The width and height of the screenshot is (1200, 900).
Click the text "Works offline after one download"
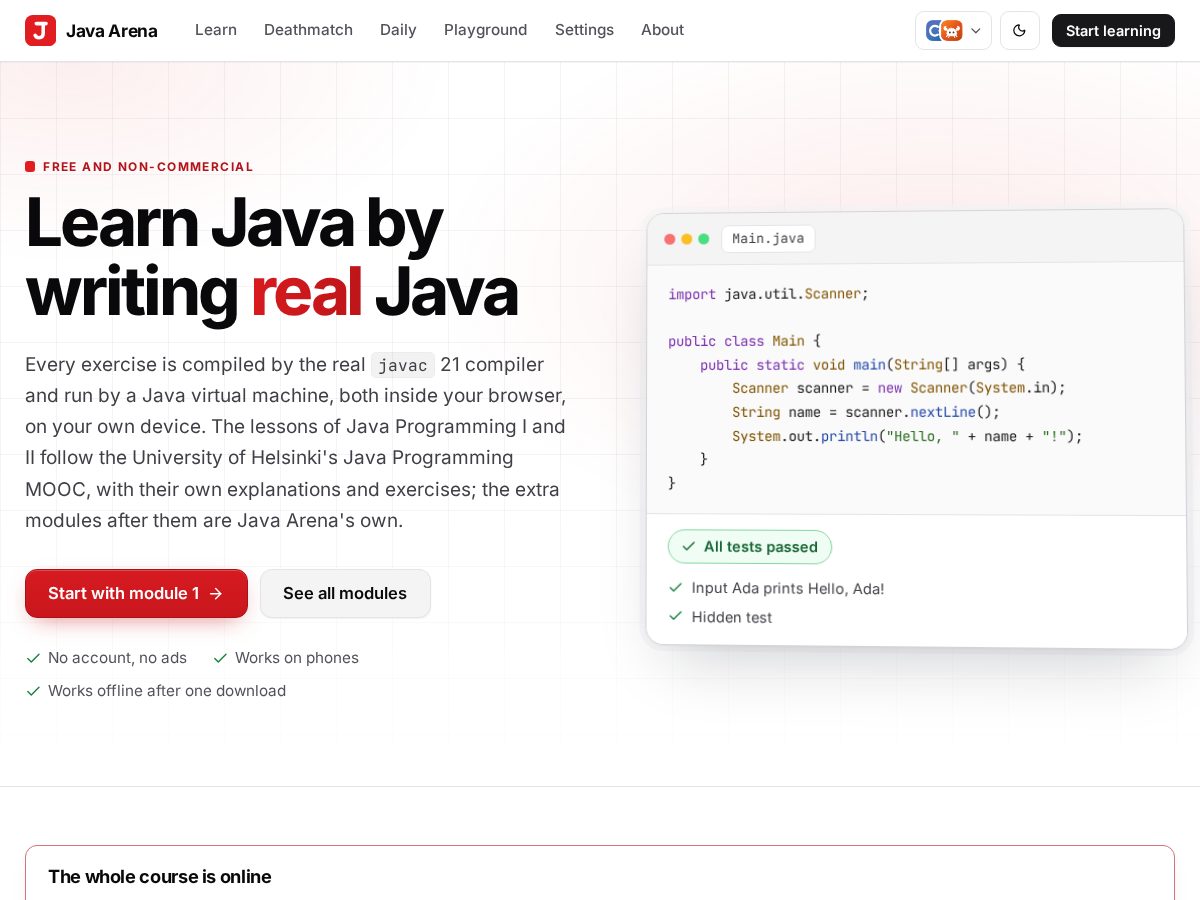[167, 691]
